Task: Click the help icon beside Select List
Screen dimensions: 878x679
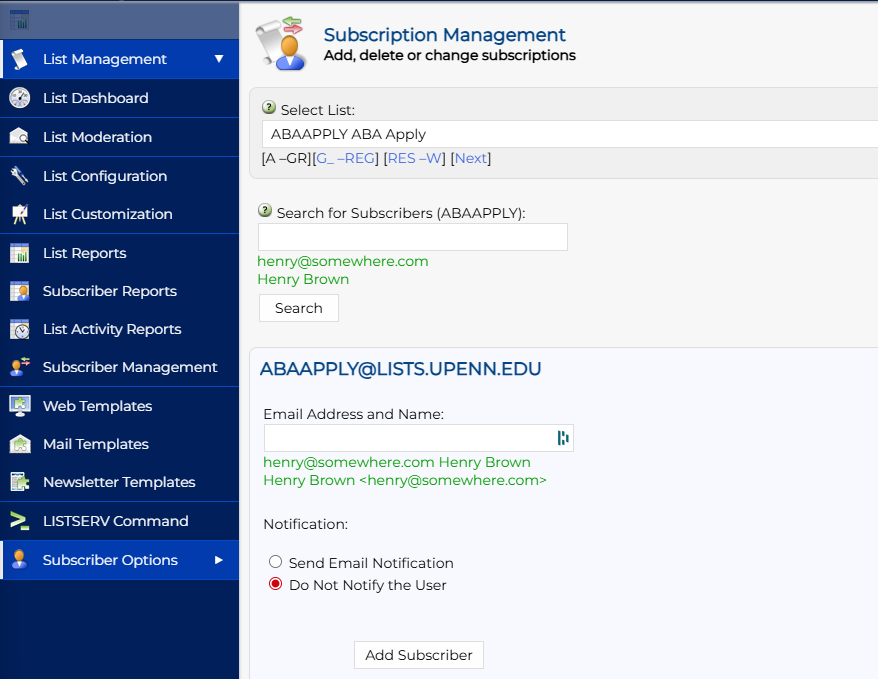Action: tap(269, 107)
